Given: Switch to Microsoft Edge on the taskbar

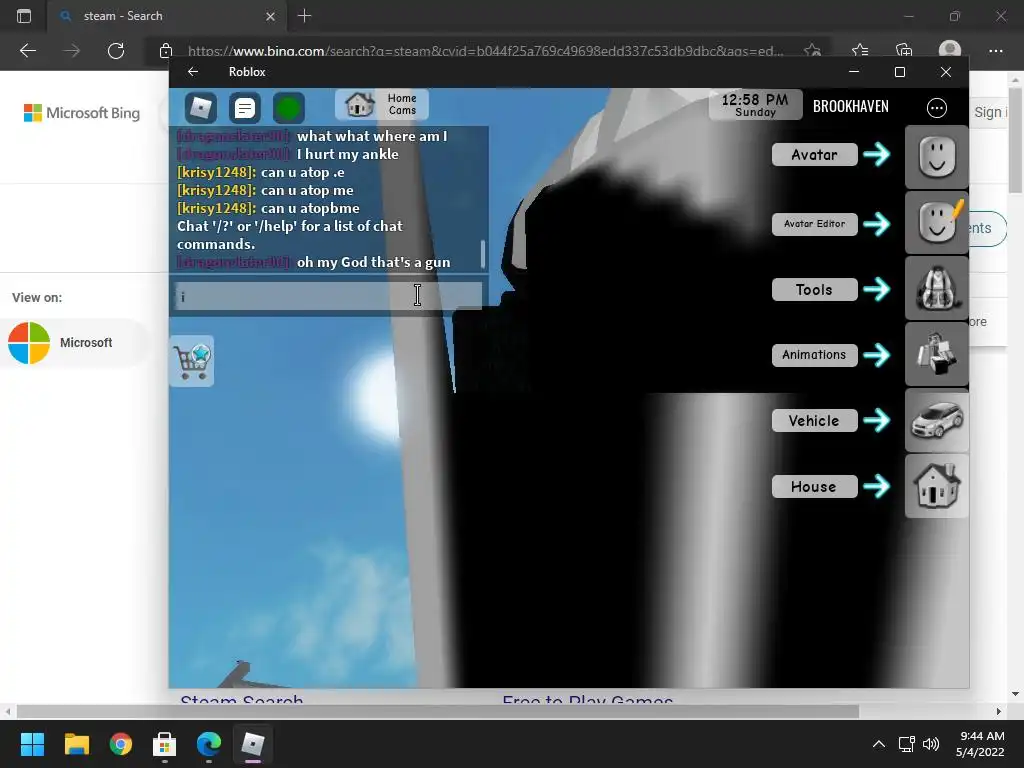Looking at the screenshot, I should click(209, 744).
